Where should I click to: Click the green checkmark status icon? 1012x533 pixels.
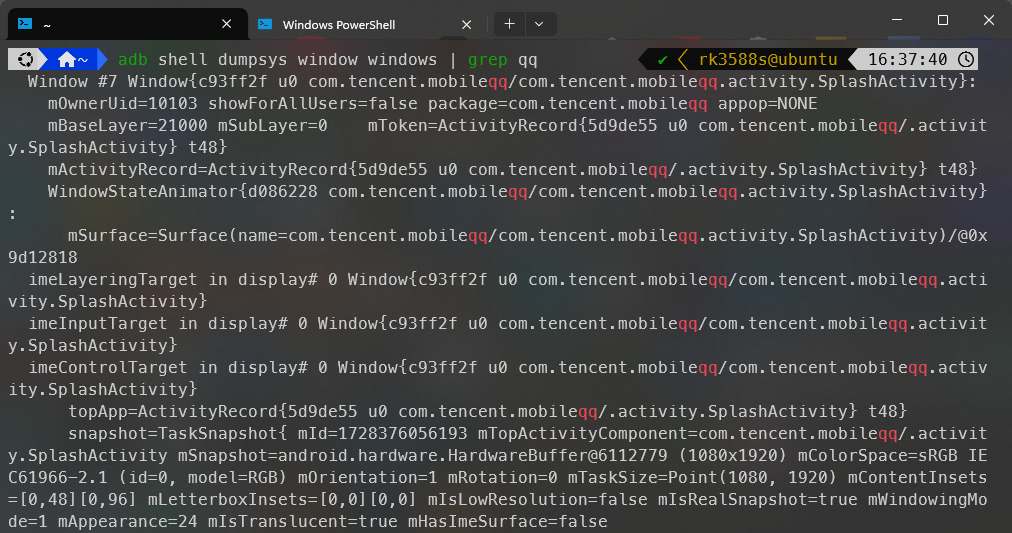pyautogui.click(x=662, y=60)
